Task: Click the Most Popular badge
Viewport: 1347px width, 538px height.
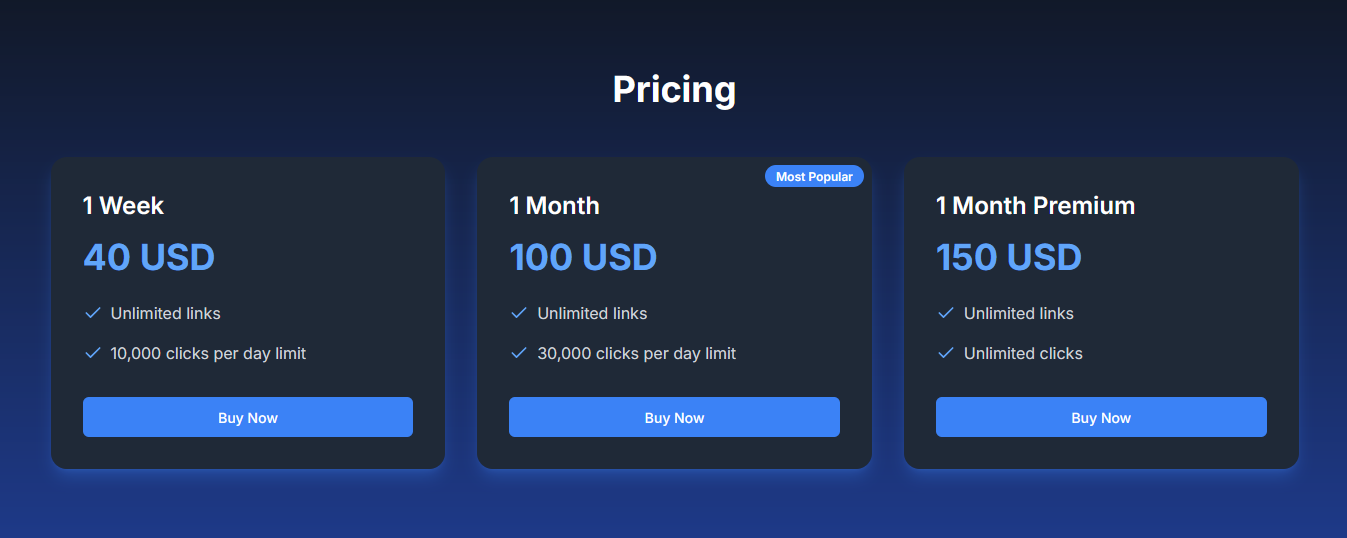Action: tap(814, 177)
